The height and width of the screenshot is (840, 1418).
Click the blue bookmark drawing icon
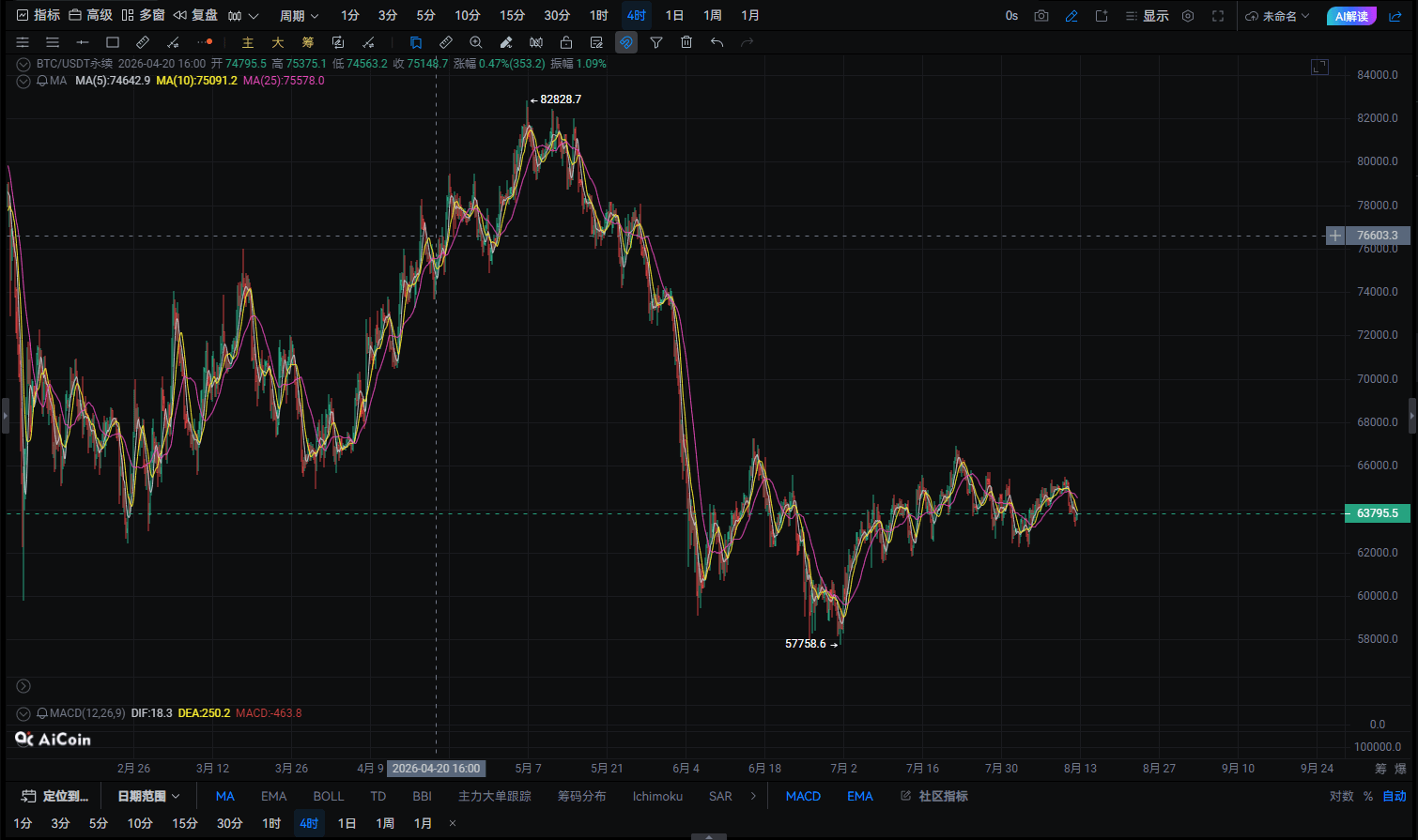coord(416,42)
